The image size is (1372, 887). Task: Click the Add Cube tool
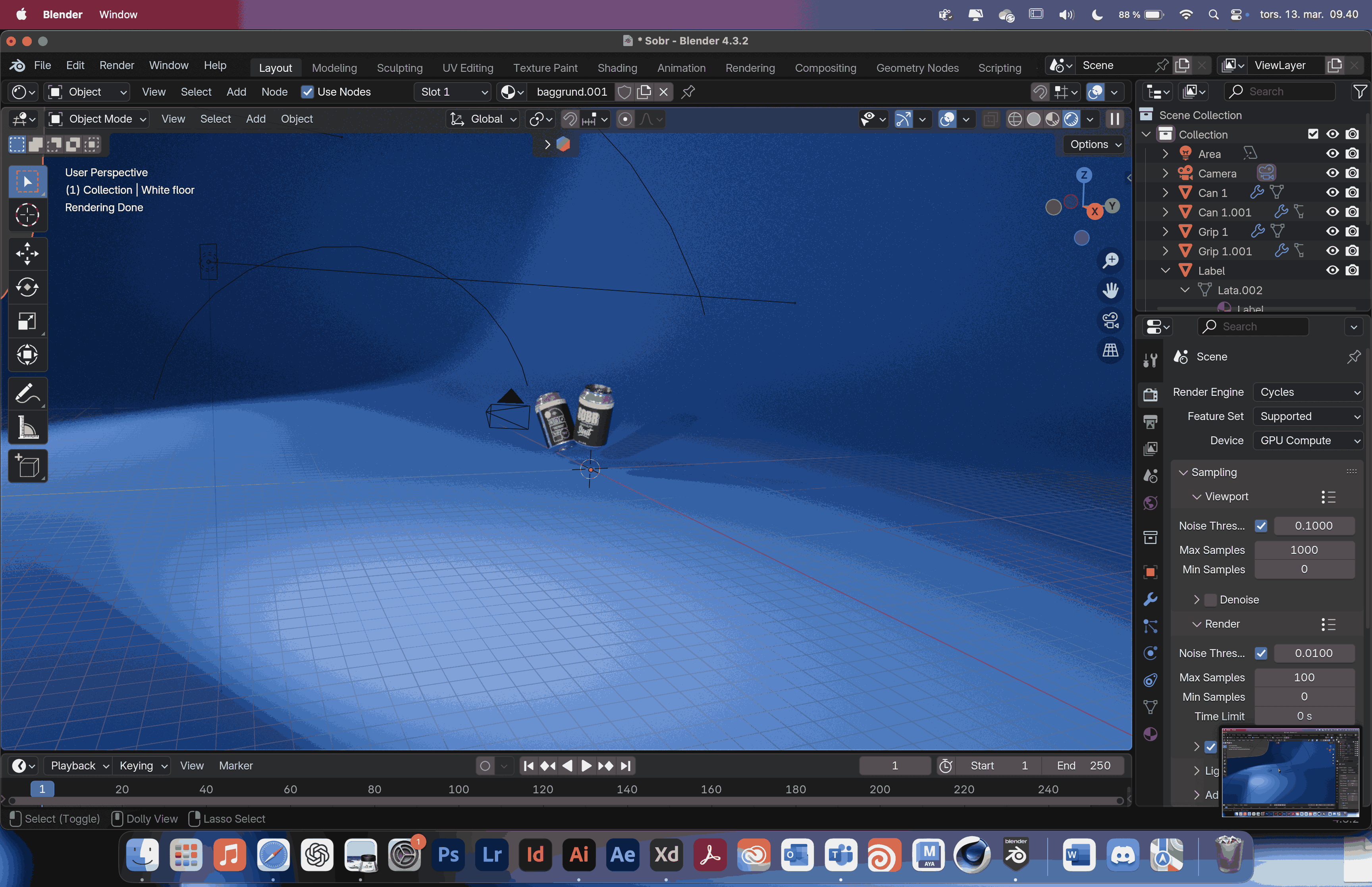tap(27, 466)
